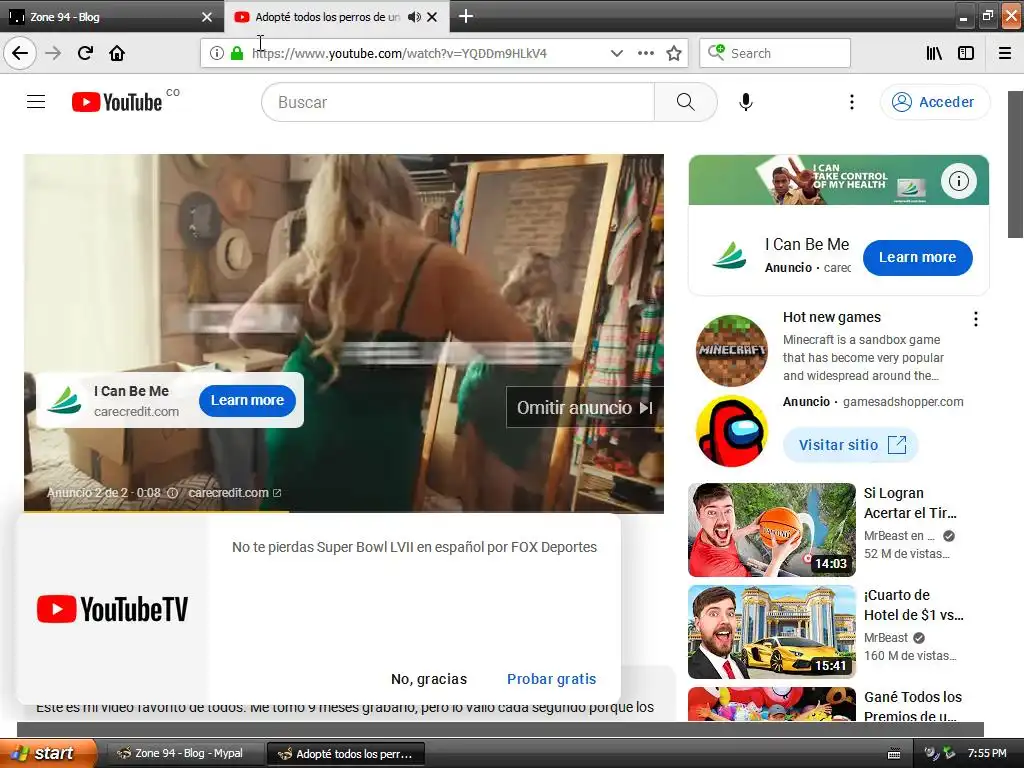Go back with browser Back arrow
The width and height of the screenshot is (1024, 768).
(20, 53)
